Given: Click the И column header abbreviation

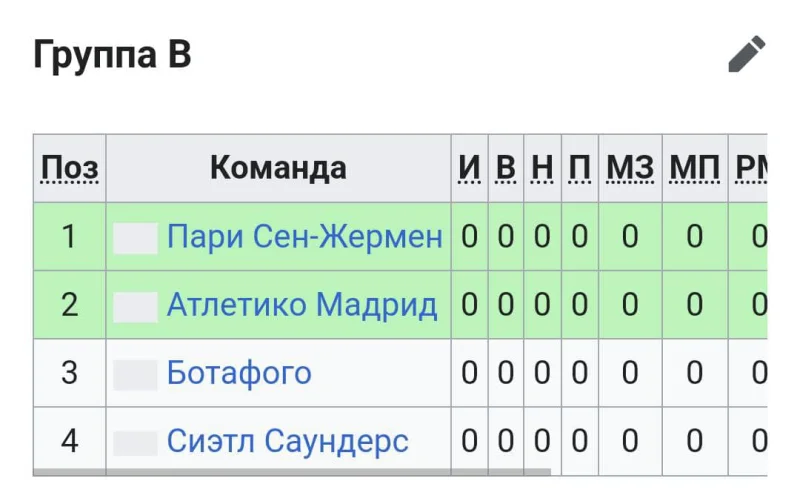Looking at the screenshot, I should click(469, 168).
